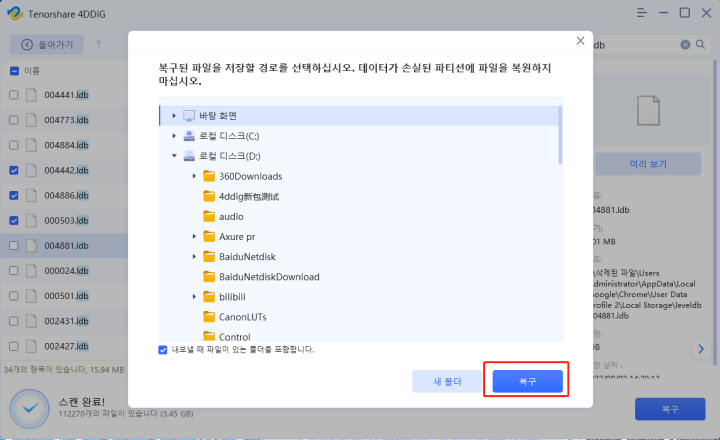720x440 pixels.
Task: Expand the 바탕 화면 tree node
Action: point(174,116)
